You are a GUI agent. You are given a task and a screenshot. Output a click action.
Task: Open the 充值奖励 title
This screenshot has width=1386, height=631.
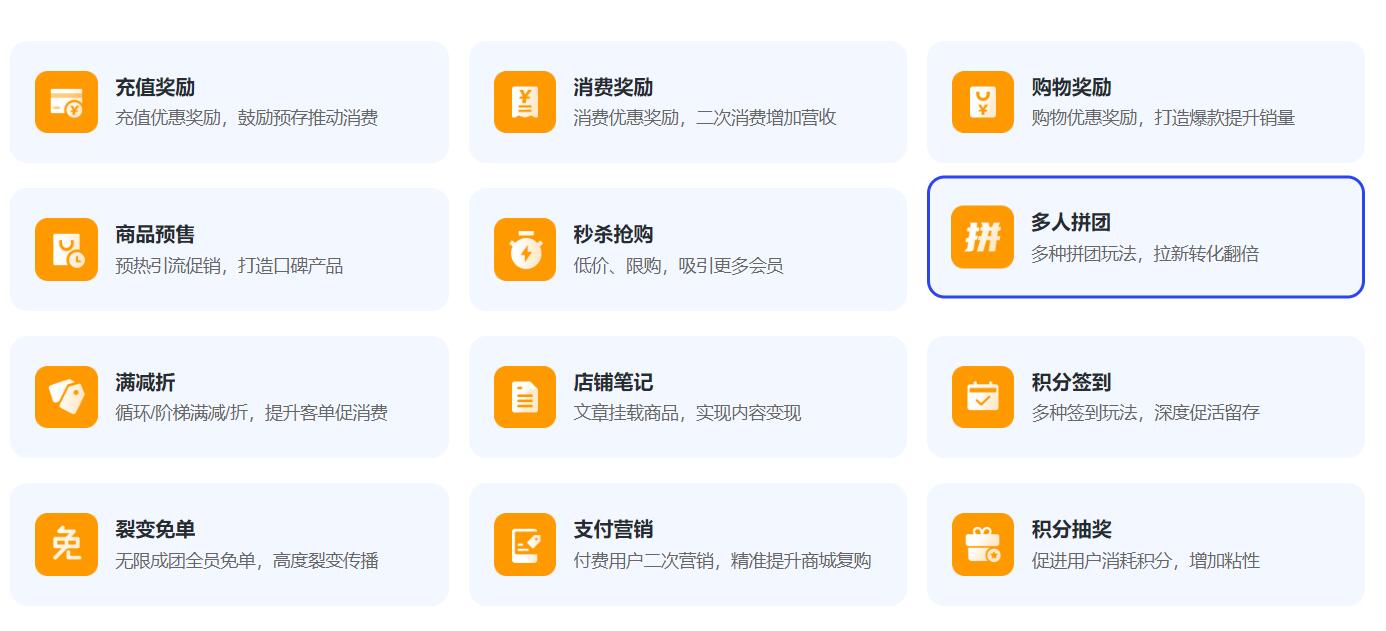155,87
